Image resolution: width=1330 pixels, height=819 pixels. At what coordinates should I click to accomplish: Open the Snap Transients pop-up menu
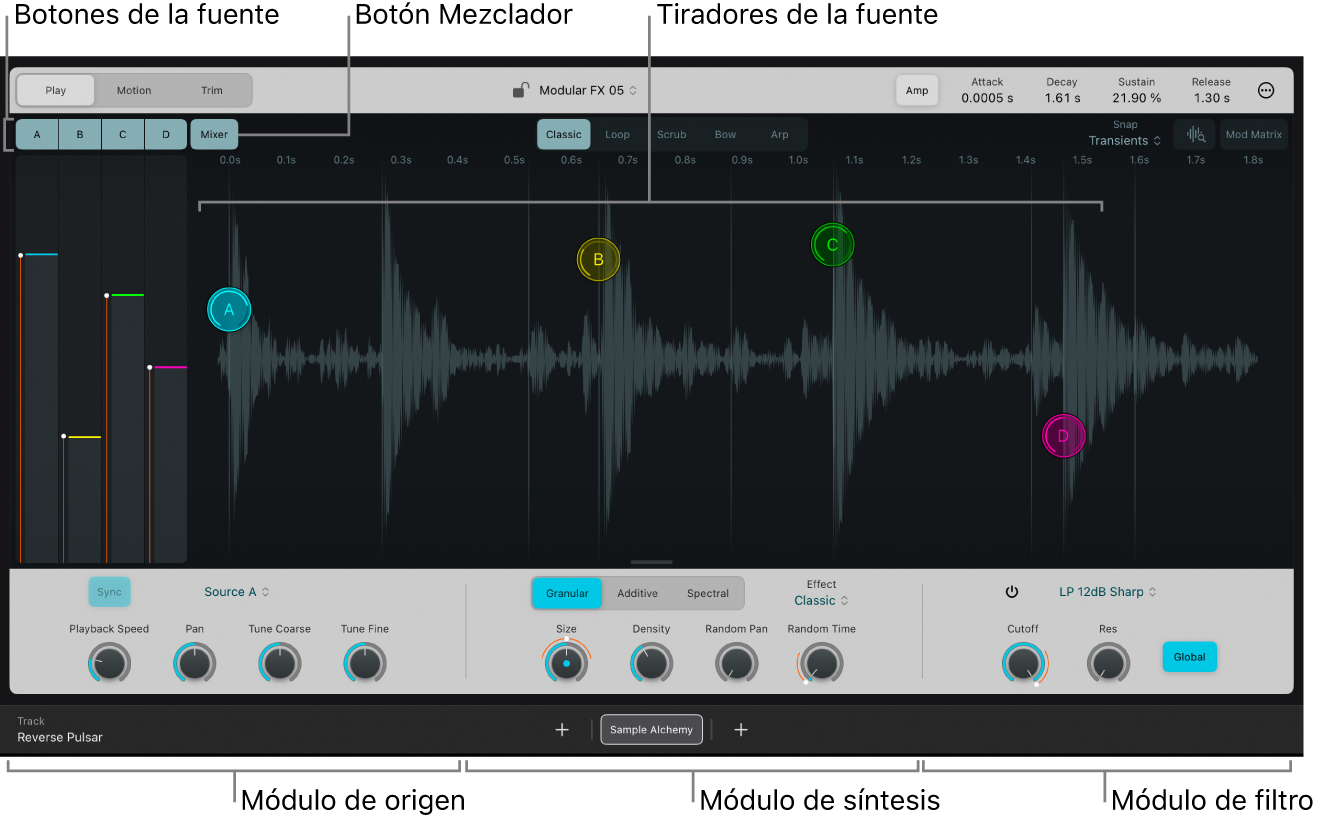click(1125, 141)
